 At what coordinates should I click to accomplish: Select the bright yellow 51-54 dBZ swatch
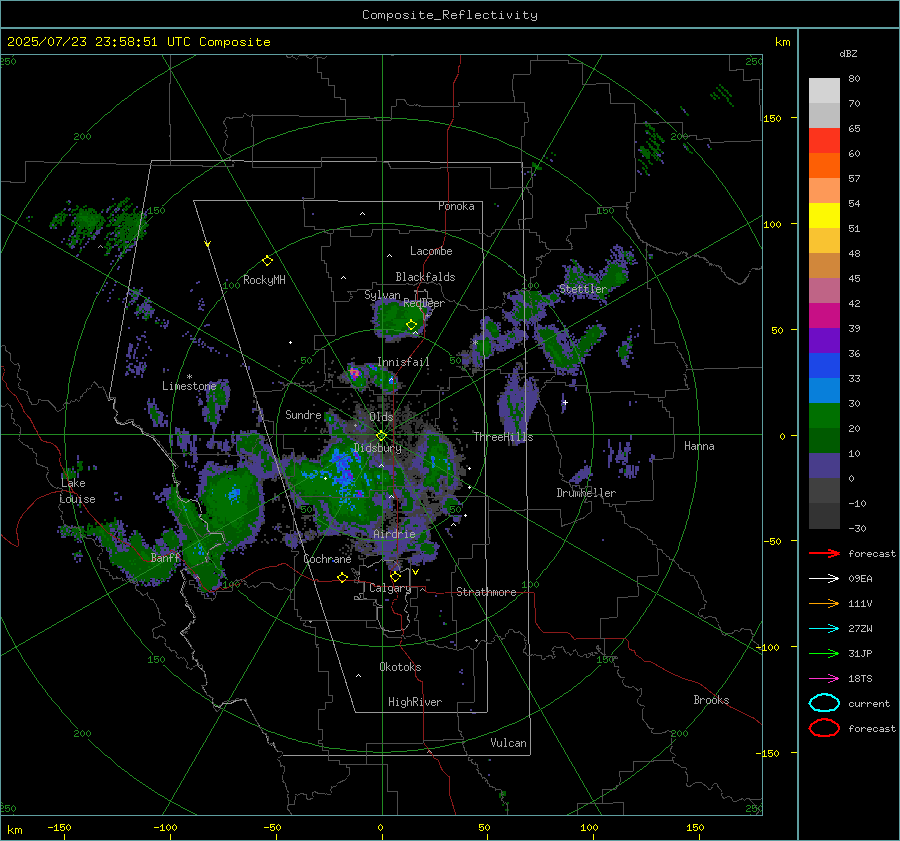click(x=824, y=216)
